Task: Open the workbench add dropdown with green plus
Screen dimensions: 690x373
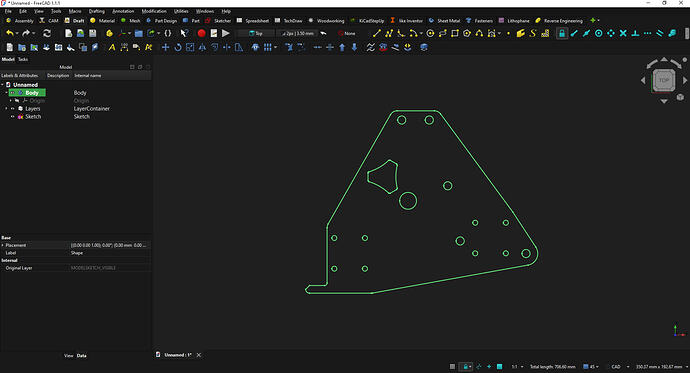Action: (x=595, y=20)
